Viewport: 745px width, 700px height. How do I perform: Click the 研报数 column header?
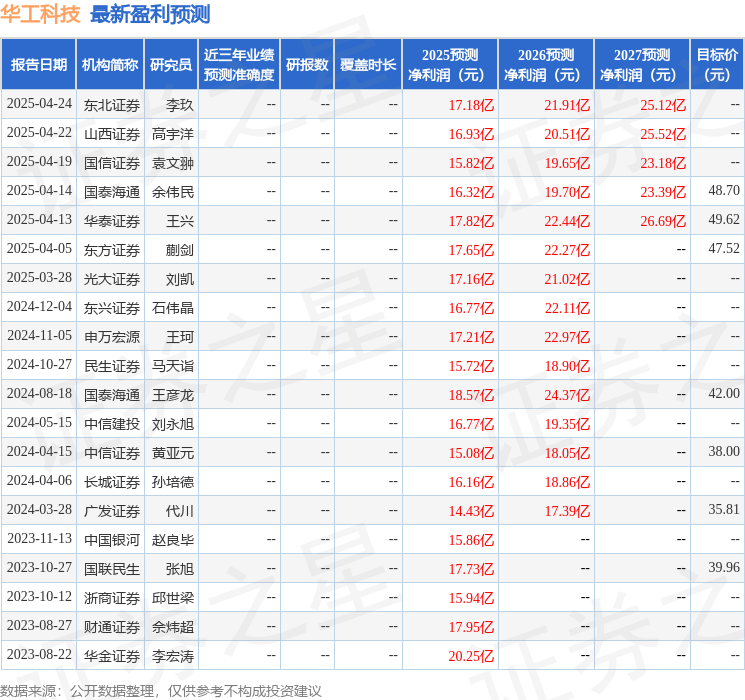pos(307,65)
